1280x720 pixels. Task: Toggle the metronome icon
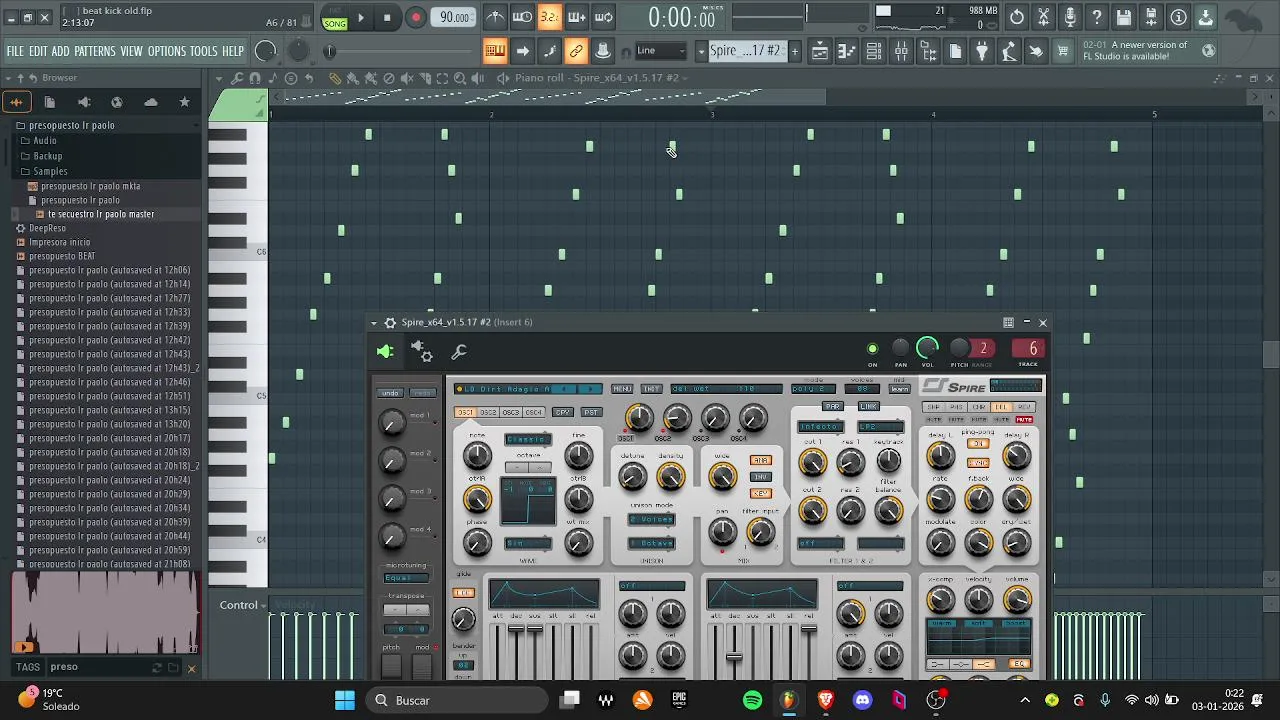[495, 17]
